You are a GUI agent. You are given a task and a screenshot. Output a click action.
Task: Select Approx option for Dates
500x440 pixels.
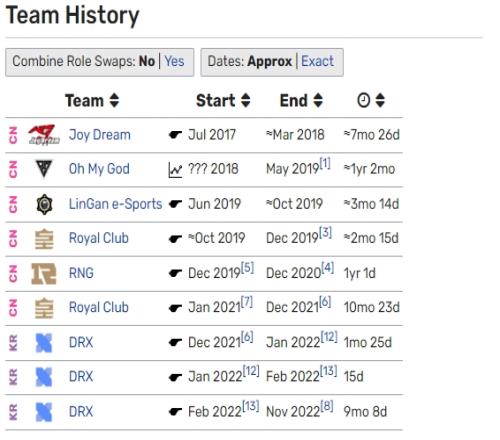click(x=270, y=61)
